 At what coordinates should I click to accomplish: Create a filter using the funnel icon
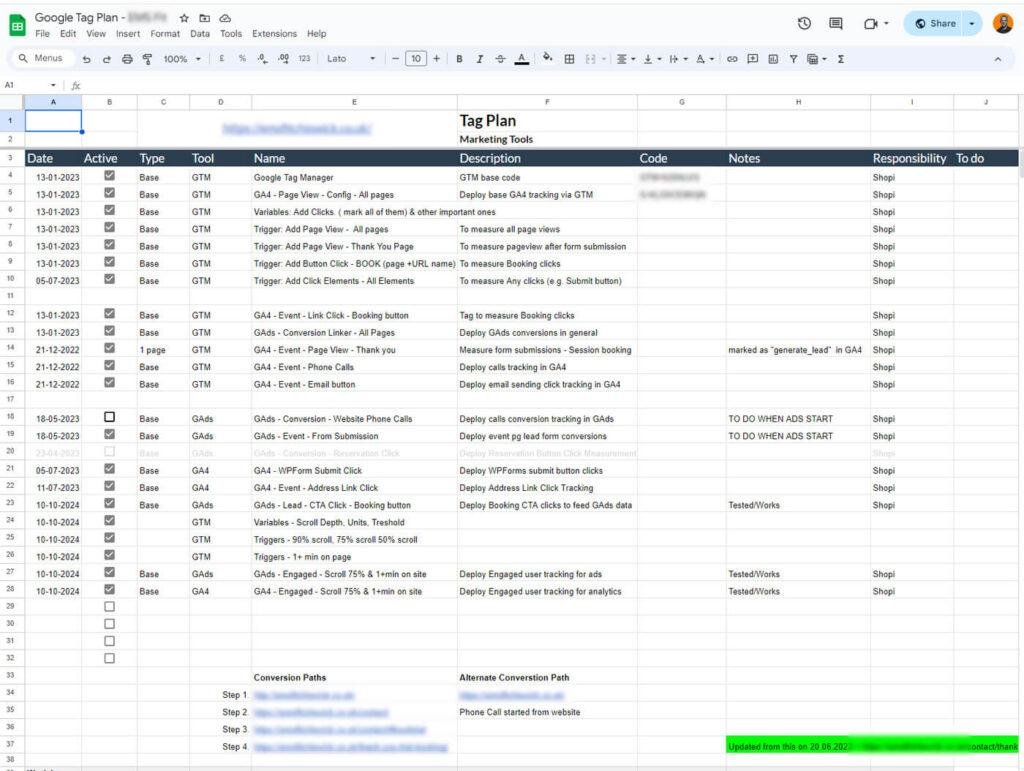[793, 59]
